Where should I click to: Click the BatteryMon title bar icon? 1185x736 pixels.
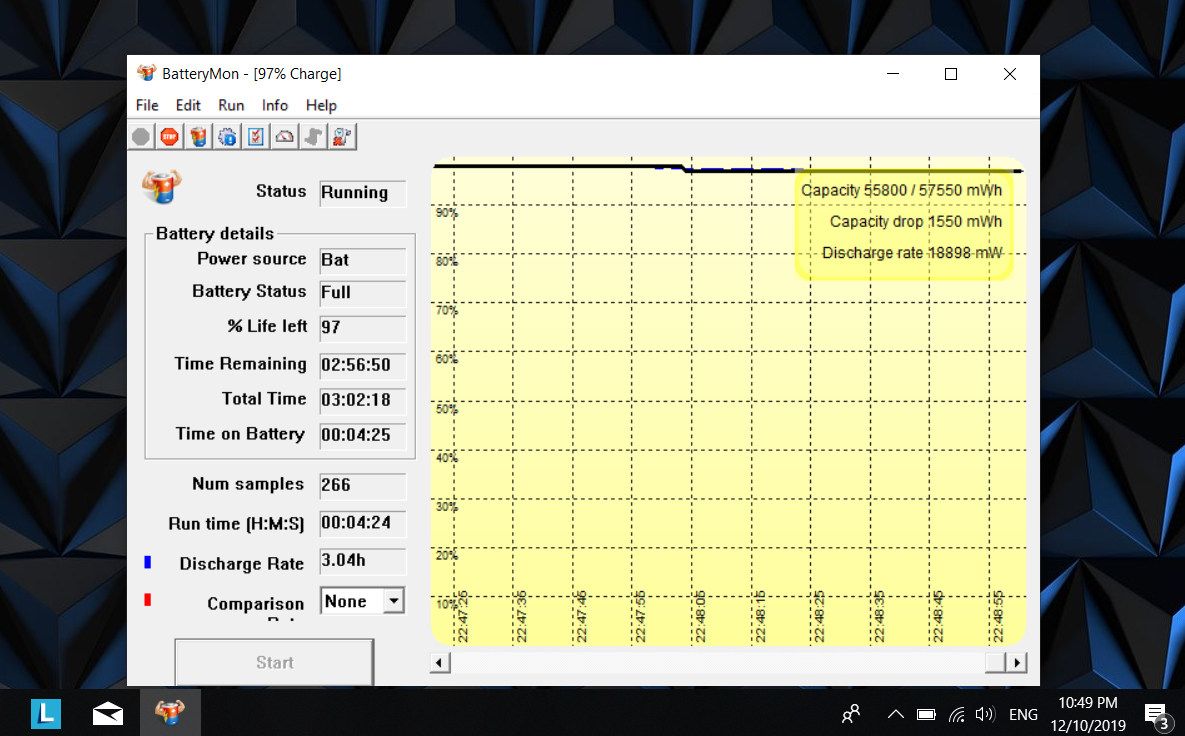(146, 73)
